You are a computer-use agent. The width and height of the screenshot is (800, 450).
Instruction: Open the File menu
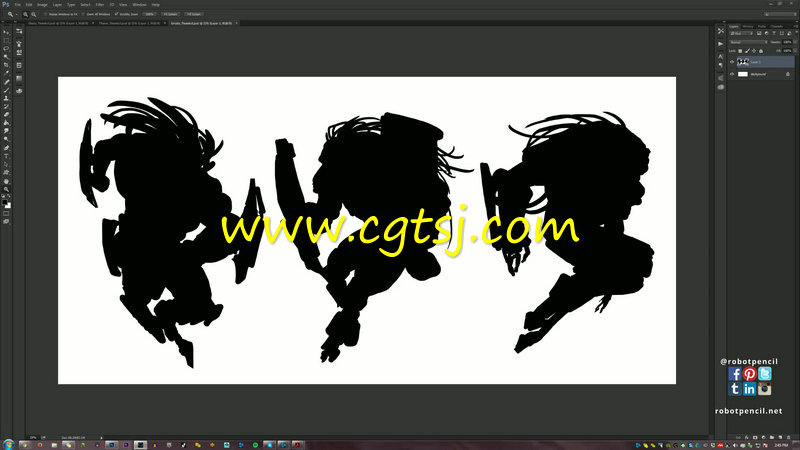[x=18, y=5]
